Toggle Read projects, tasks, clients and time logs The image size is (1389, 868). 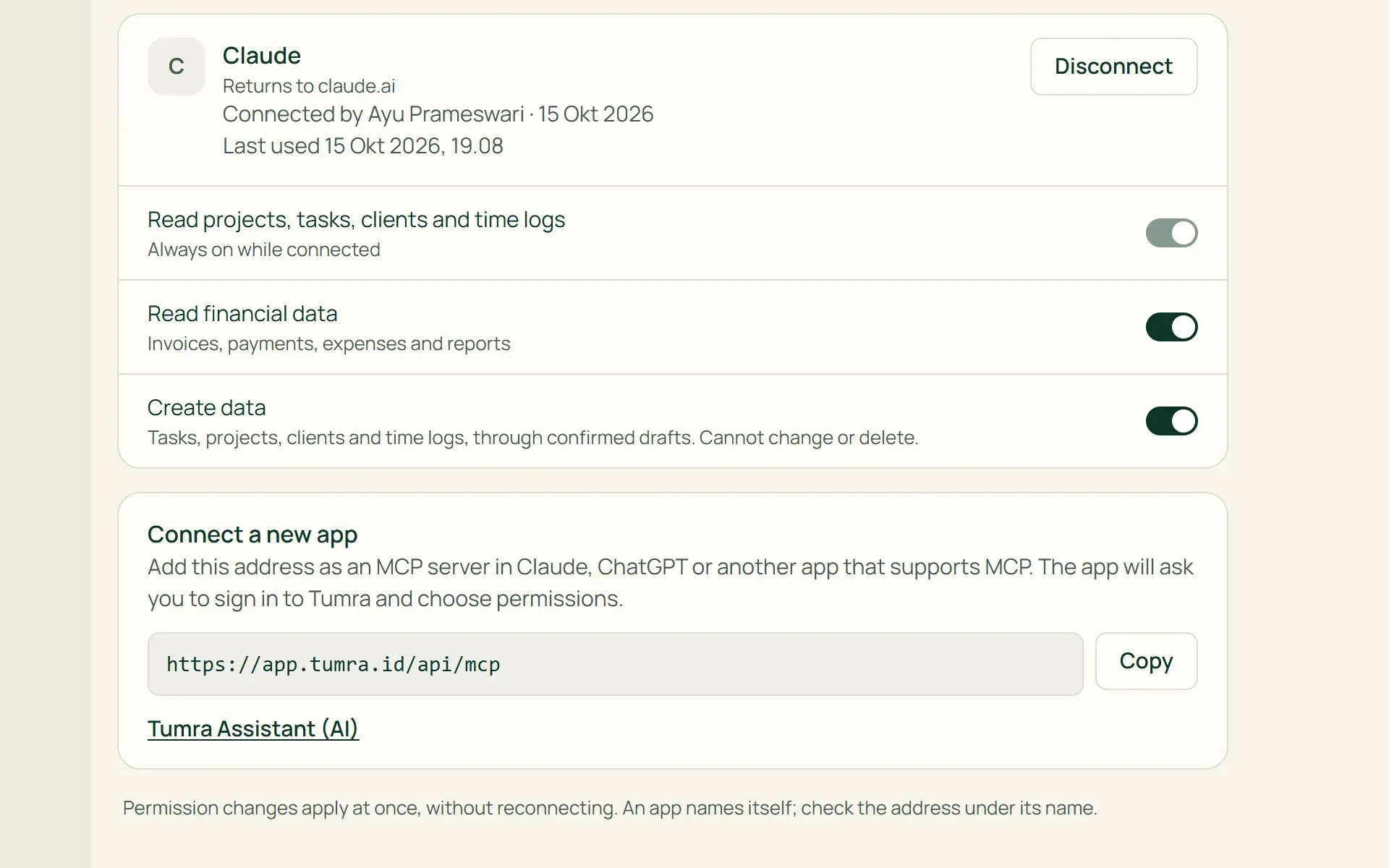(1171, 233)
